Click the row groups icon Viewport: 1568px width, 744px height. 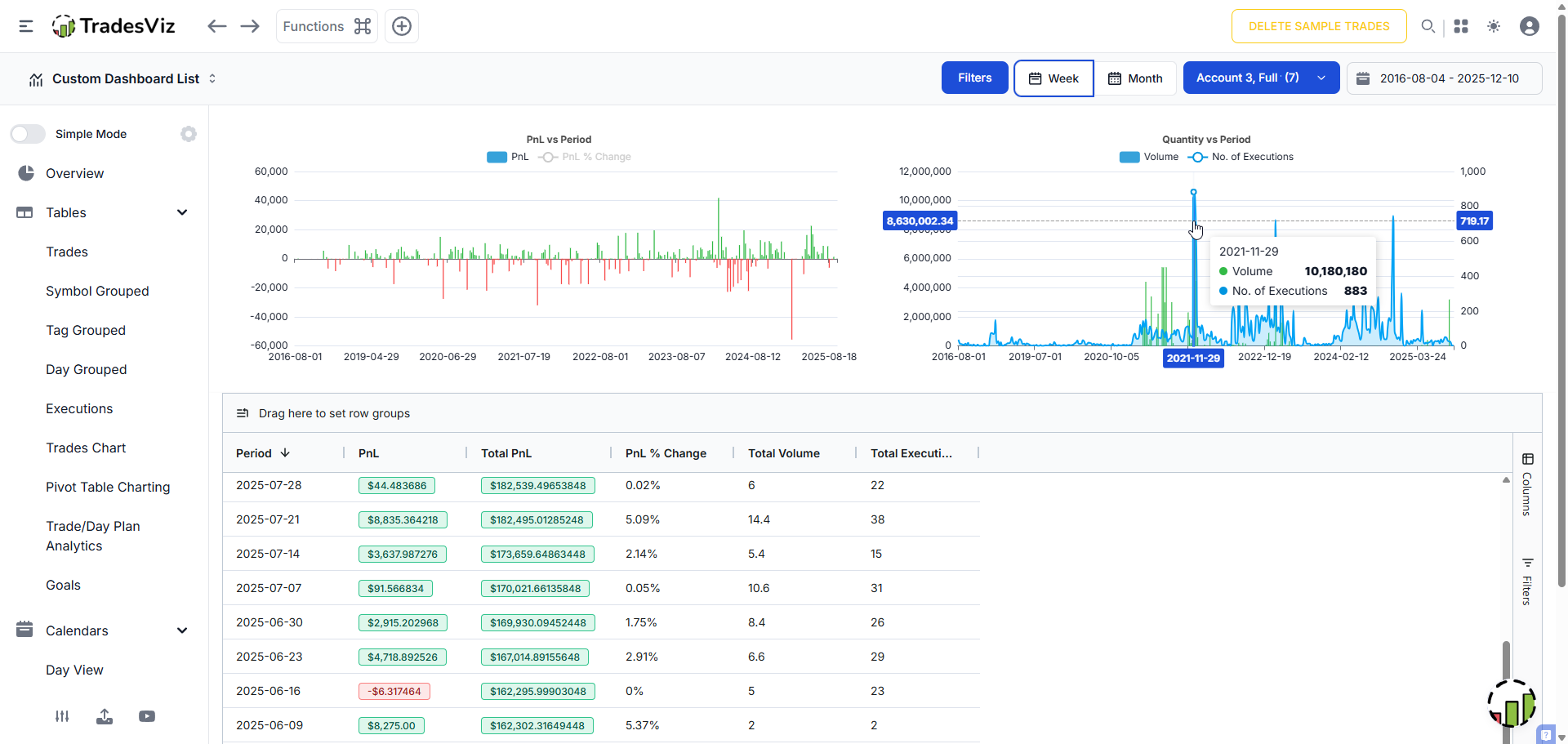243,413
